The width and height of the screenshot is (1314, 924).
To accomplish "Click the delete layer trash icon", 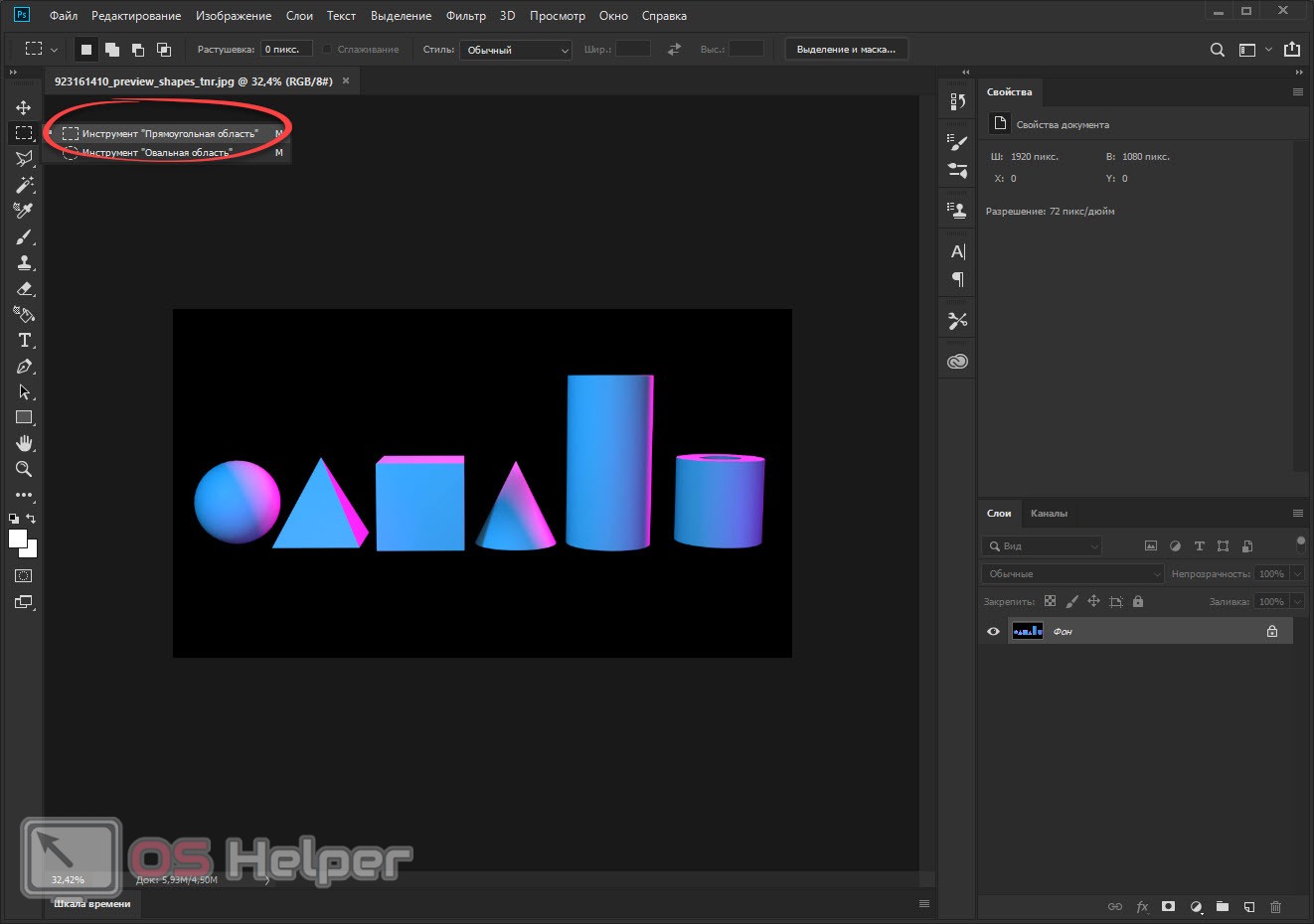I will 1276,907.
